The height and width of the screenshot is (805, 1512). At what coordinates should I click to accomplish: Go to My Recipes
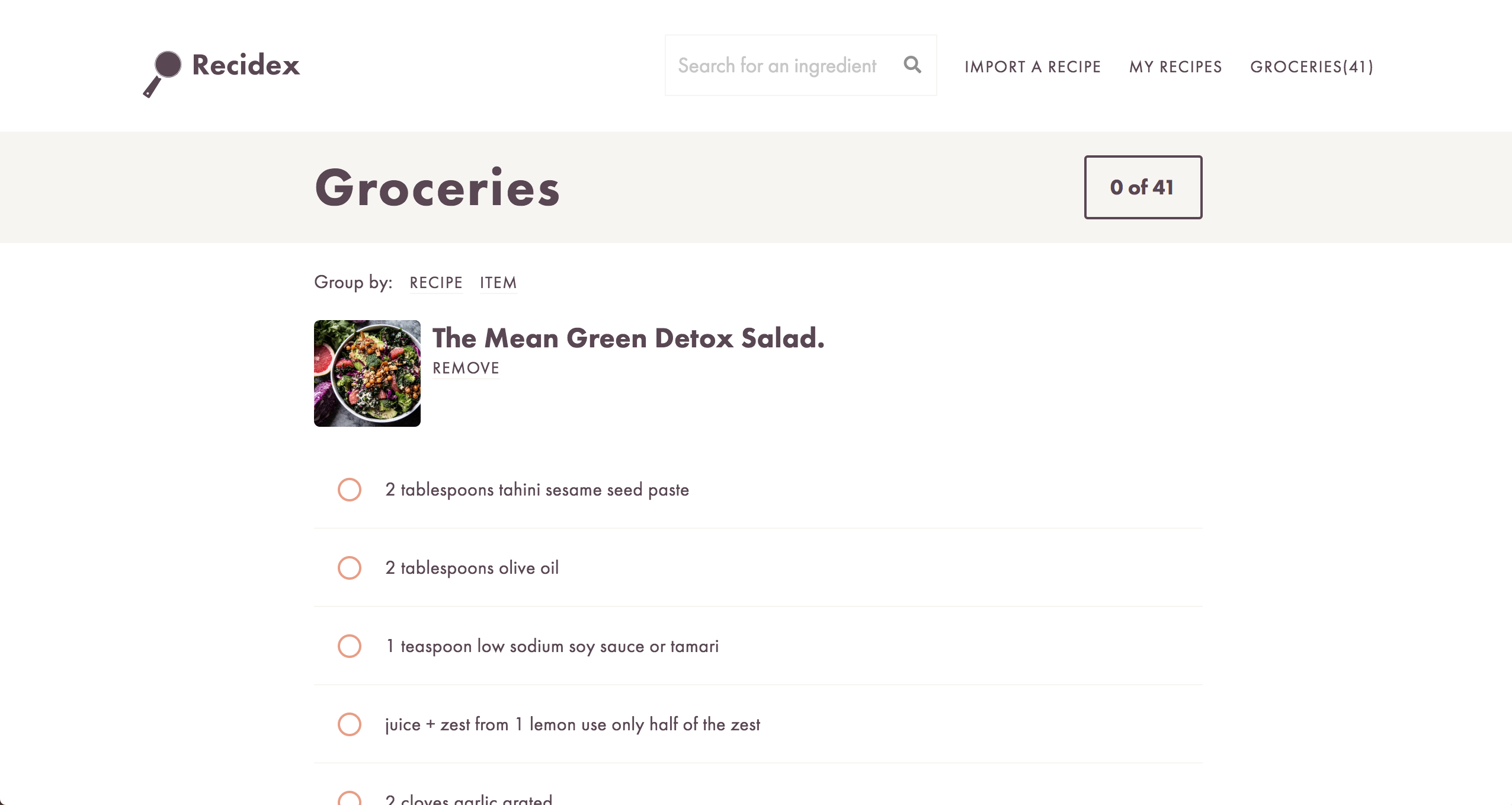1175,67
